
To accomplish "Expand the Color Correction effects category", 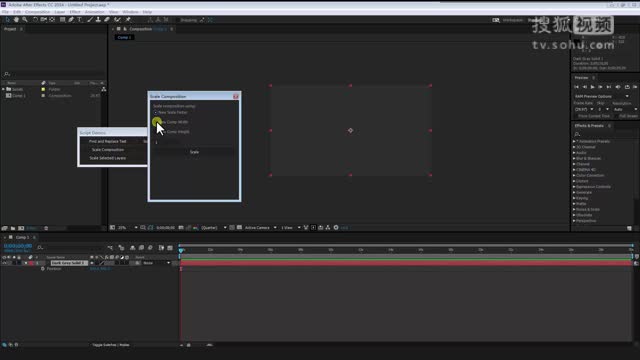I will [574, 176].
